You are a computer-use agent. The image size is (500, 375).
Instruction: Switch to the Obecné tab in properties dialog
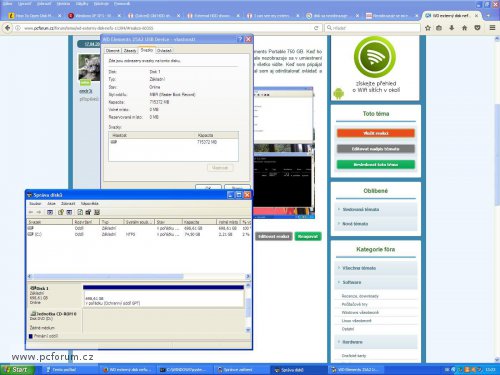pyautogui.click(x=113, y=51)
